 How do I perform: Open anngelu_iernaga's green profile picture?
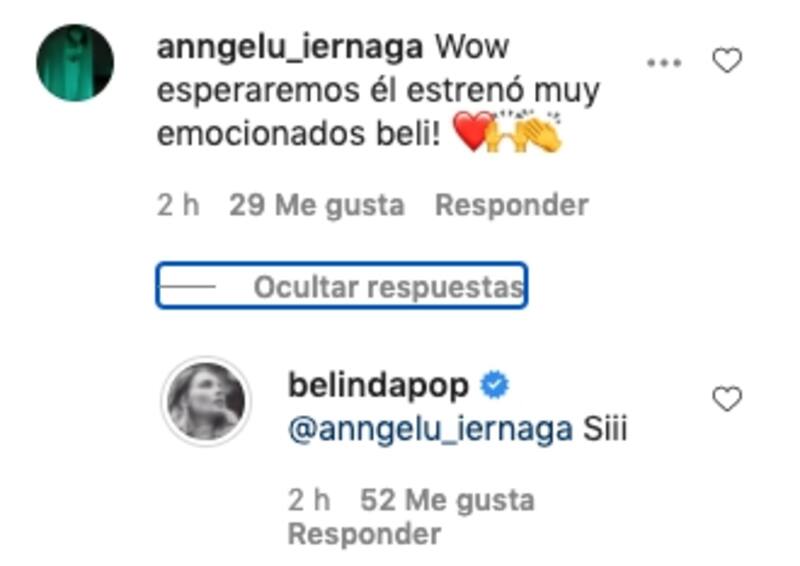tap(75, 63)
